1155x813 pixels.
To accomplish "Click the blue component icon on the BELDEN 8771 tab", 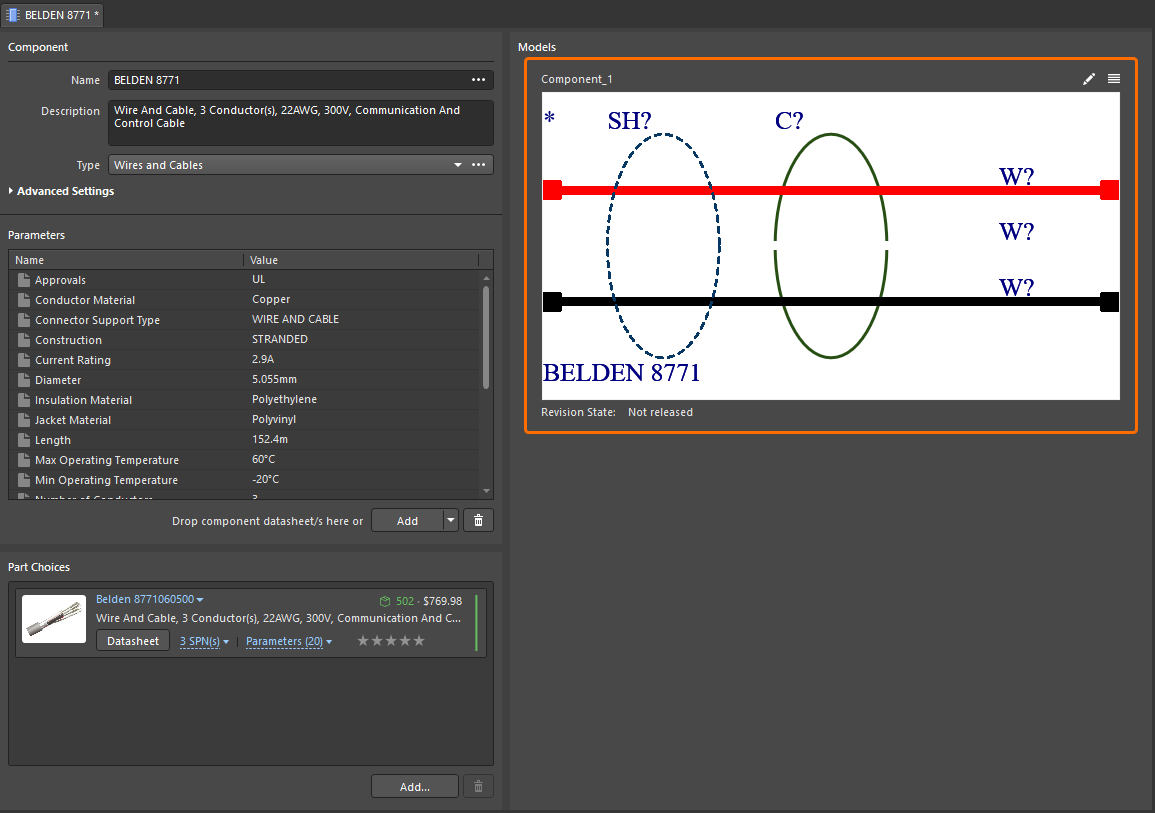I will (12, 15).
